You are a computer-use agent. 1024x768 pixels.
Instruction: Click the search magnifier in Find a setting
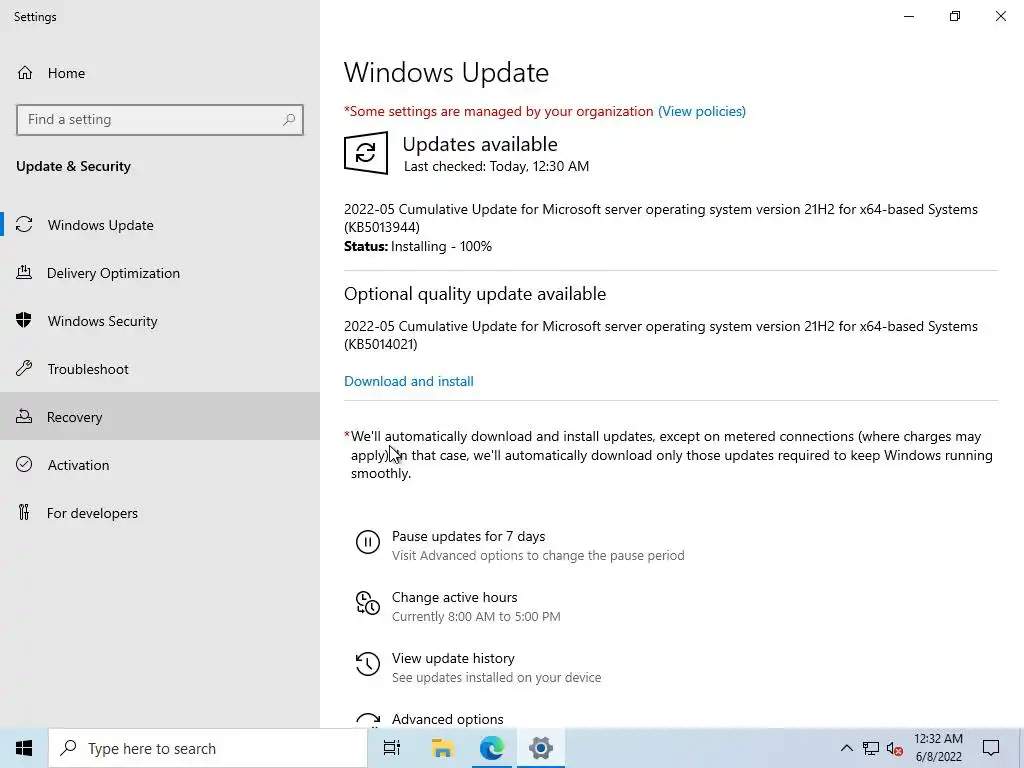pos(289,120)
